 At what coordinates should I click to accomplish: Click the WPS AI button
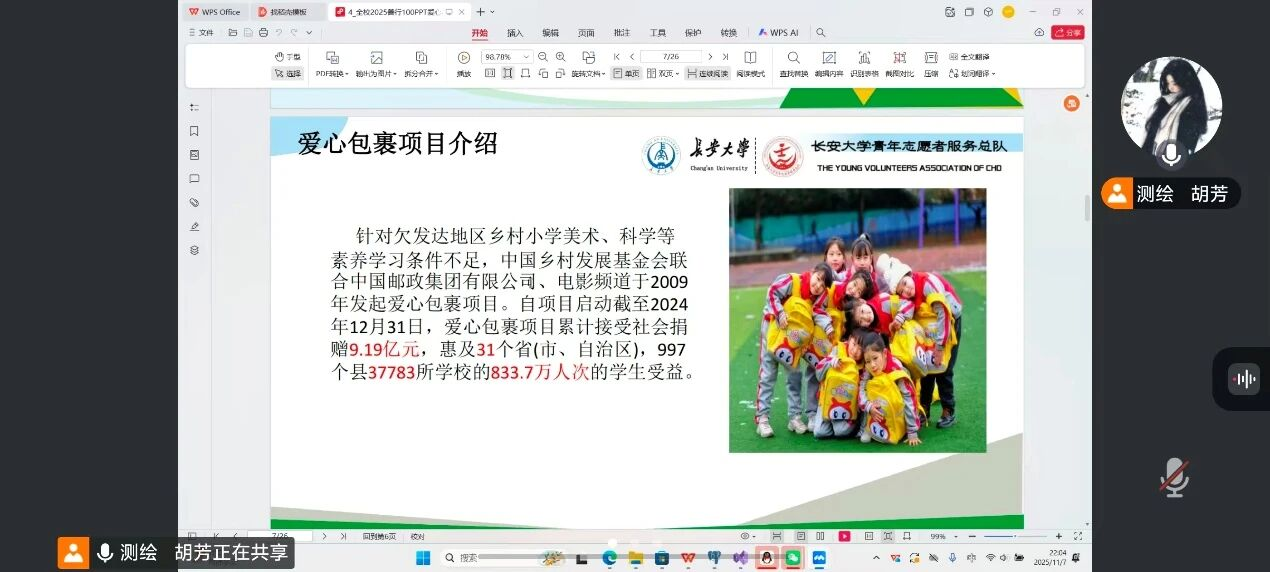click(x=778, y=33)
